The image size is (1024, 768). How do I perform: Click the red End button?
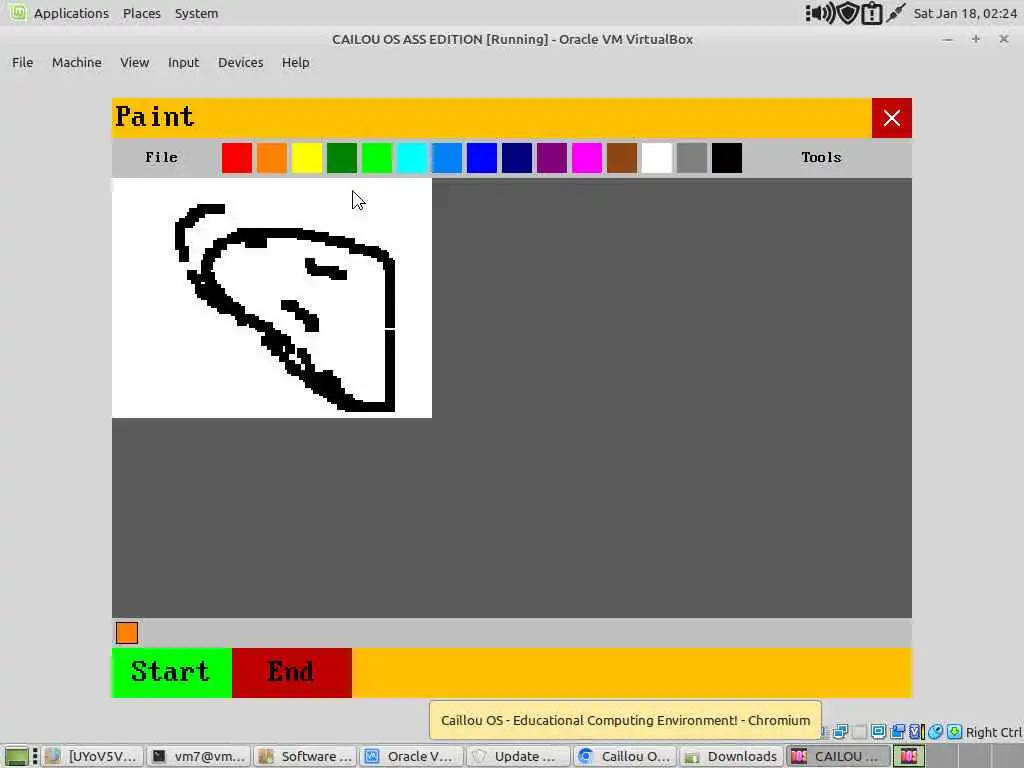tap(292, 673)
